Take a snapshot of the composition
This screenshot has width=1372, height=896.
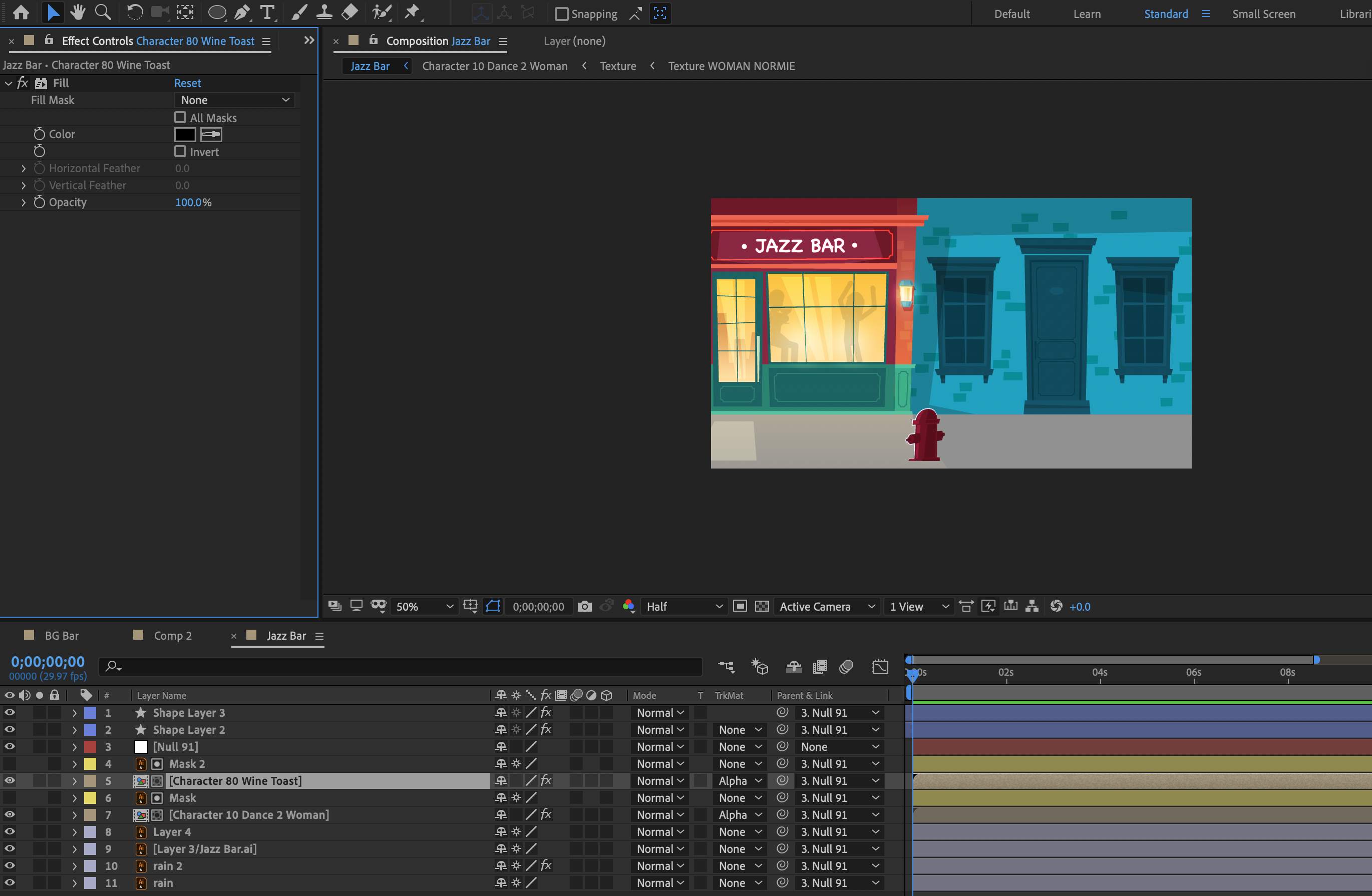pyautogui.click(x=584, y=606)
